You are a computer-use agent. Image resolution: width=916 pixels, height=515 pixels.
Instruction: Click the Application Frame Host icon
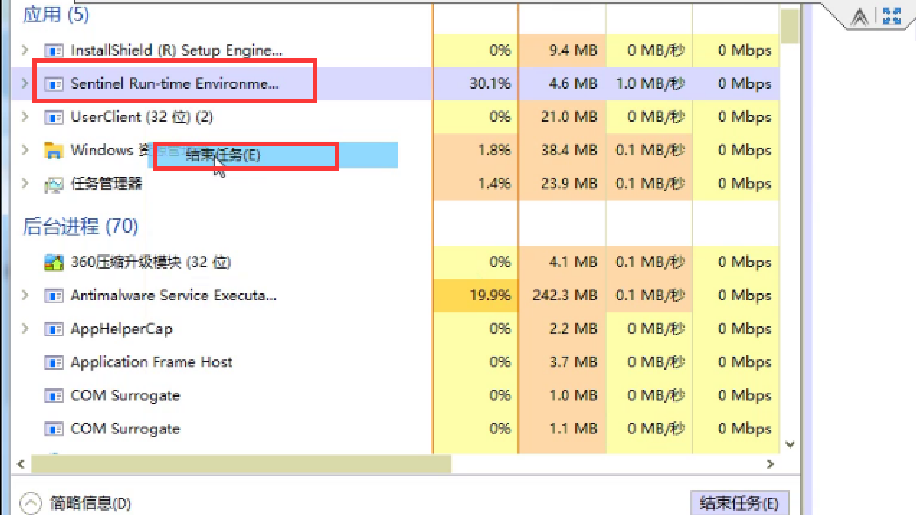pos(54,362)
